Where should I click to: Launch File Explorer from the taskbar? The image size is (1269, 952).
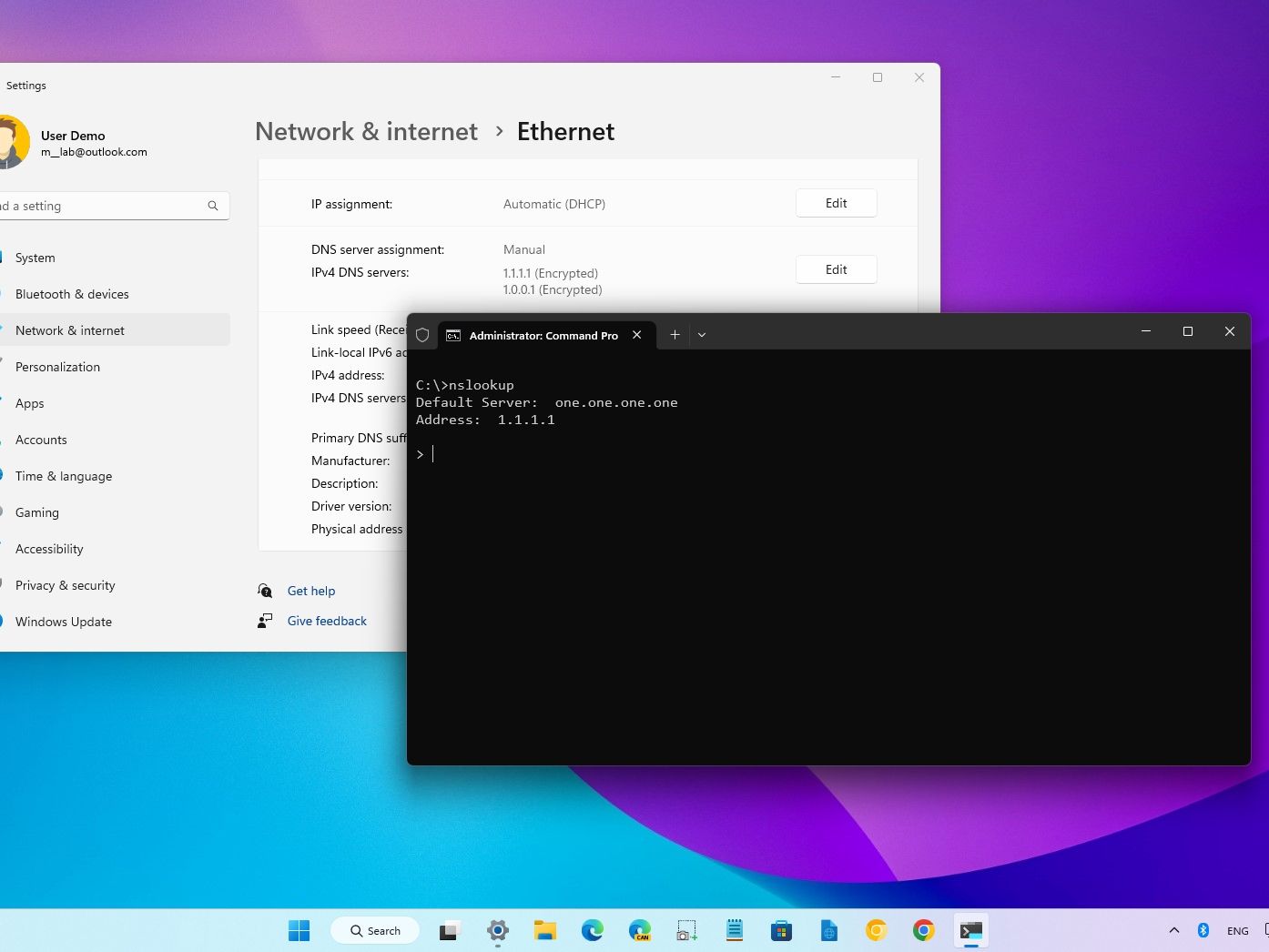click(x=545, y=930)
